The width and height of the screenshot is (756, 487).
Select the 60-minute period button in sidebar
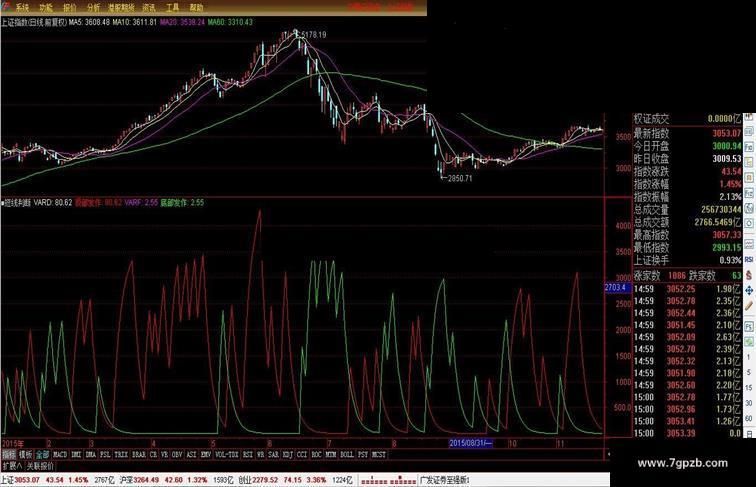pyautogui.click(x=749, y=419)
